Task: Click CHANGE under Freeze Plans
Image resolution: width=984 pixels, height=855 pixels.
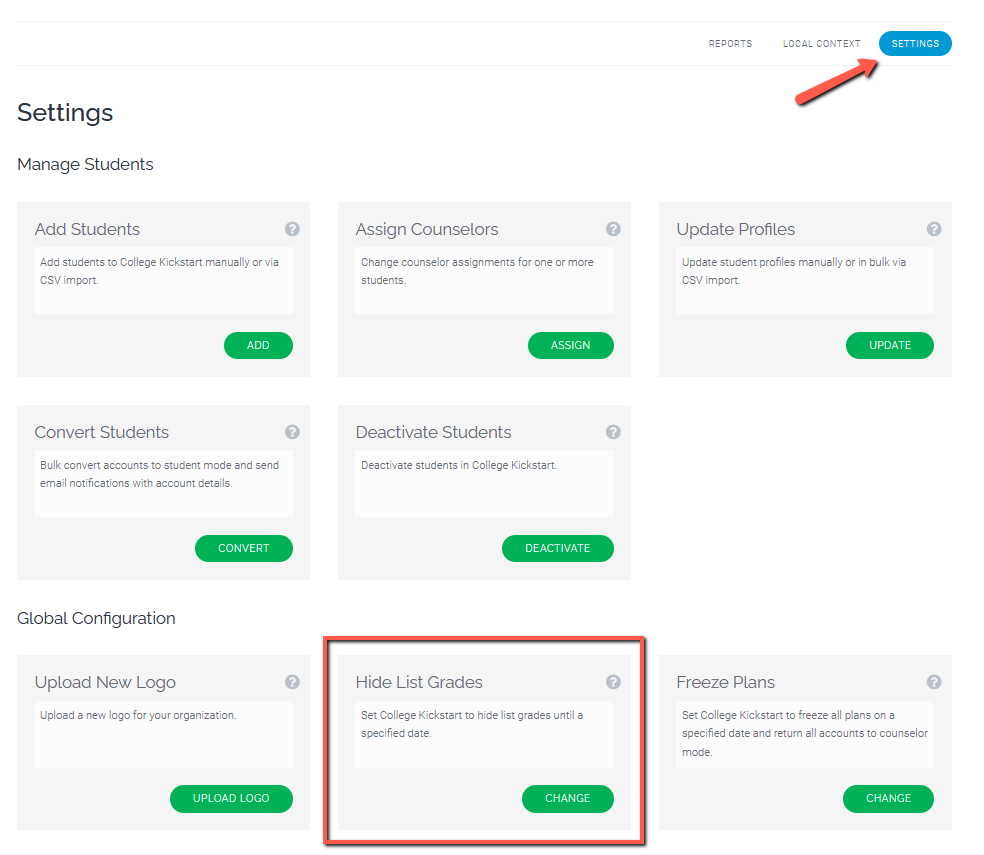Action: click(x=888, y=799)
